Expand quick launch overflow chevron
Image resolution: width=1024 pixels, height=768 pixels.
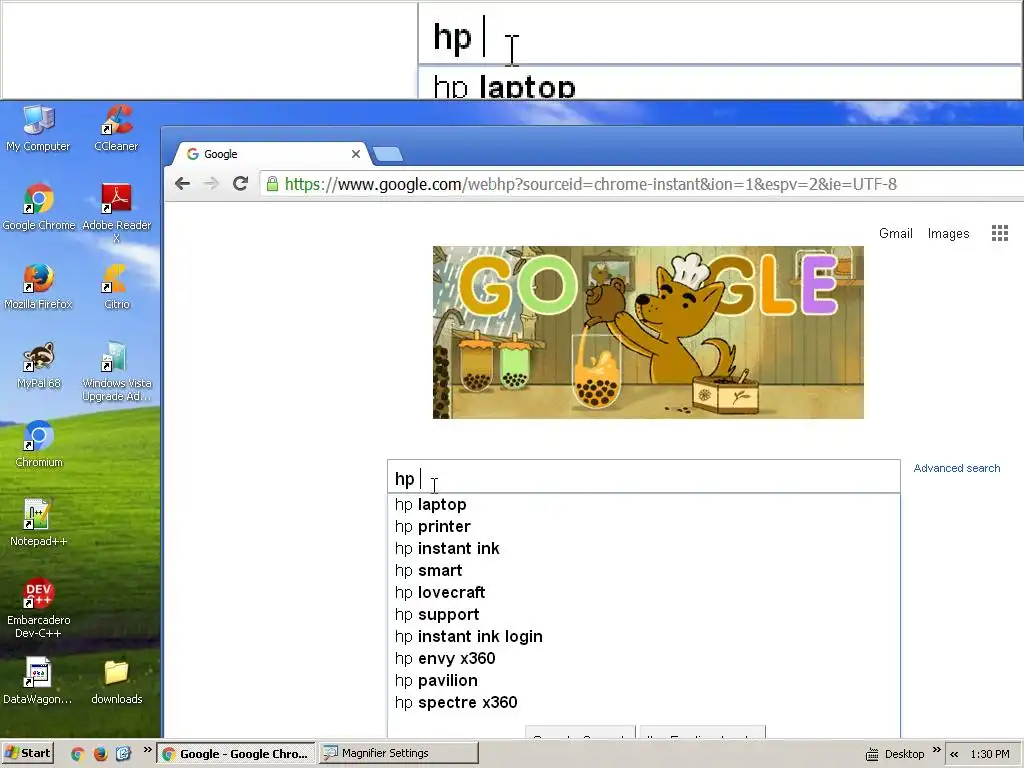tap(147, 750)
